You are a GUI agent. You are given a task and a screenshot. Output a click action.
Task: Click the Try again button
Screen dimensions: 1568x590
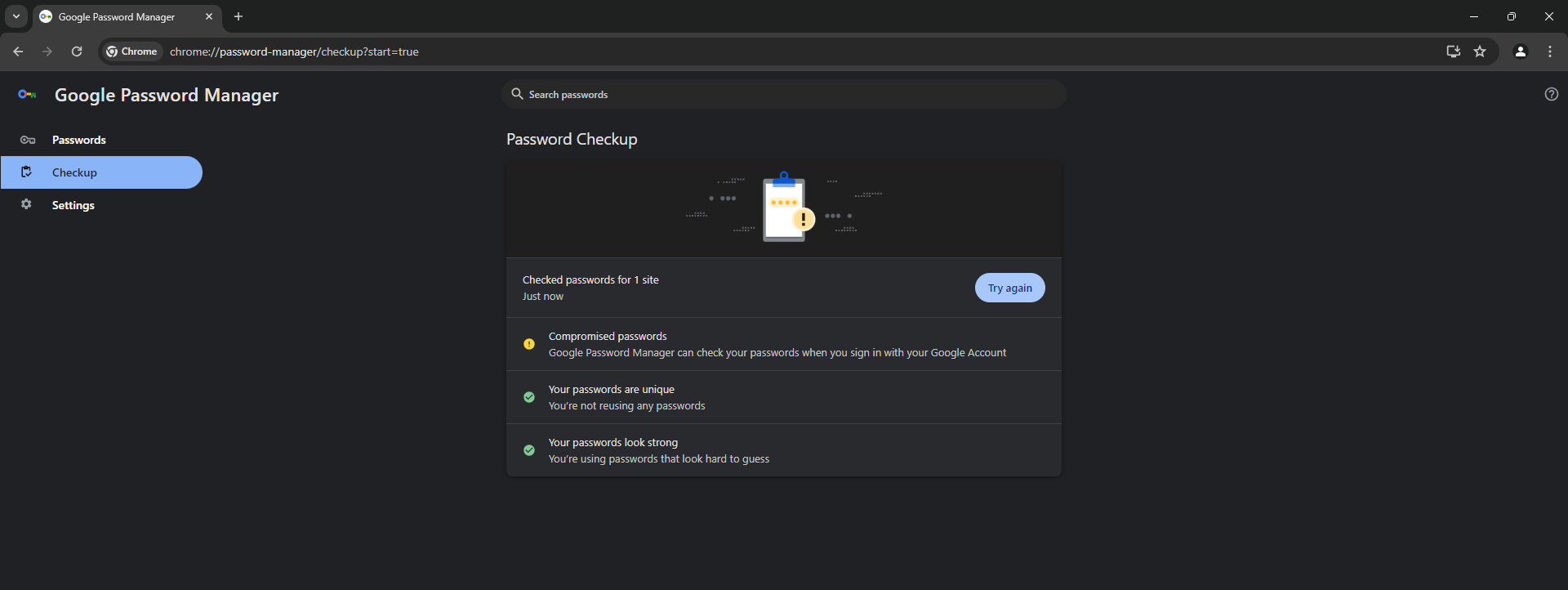point(1009,288)
